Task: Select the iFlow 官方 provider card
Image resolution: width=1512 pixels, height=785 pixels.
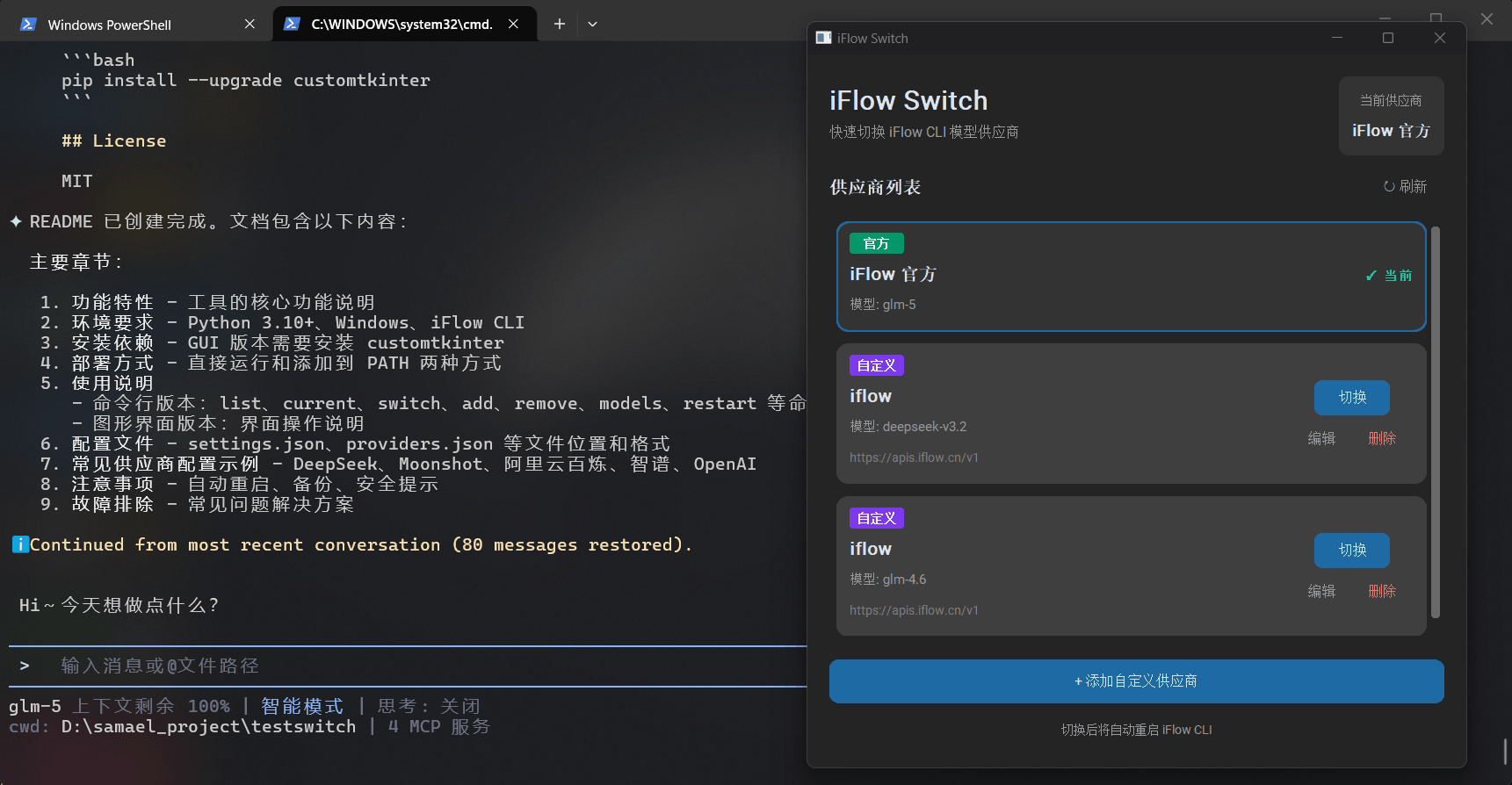Action: [x=1131, y=277]
